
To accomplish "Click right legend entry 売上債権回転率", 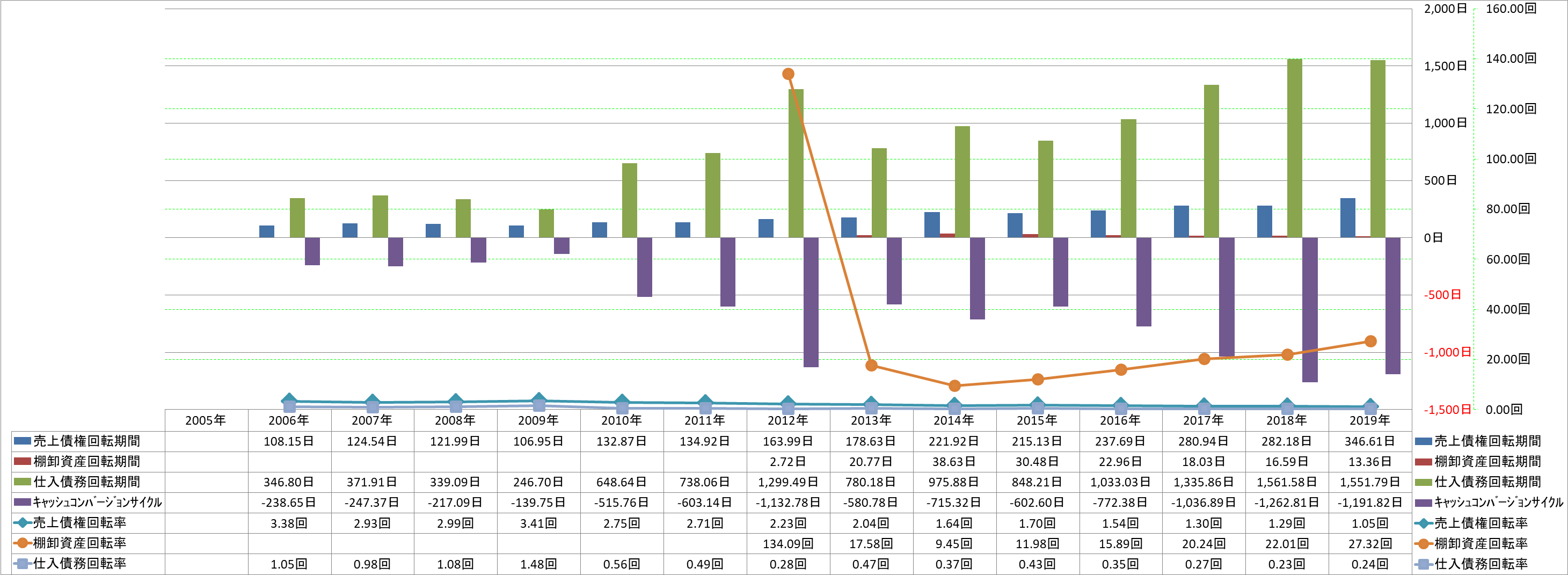I will click(x=1471, y=523).
